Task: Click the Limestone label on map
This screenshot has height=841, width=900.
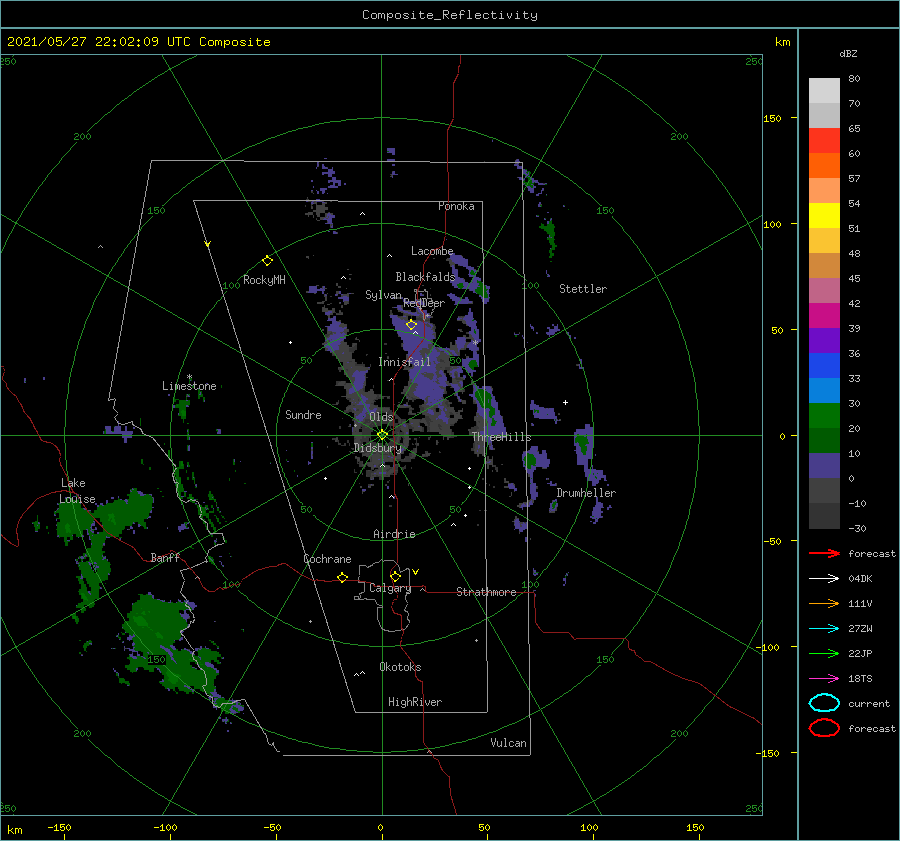Action: [189, 386]
